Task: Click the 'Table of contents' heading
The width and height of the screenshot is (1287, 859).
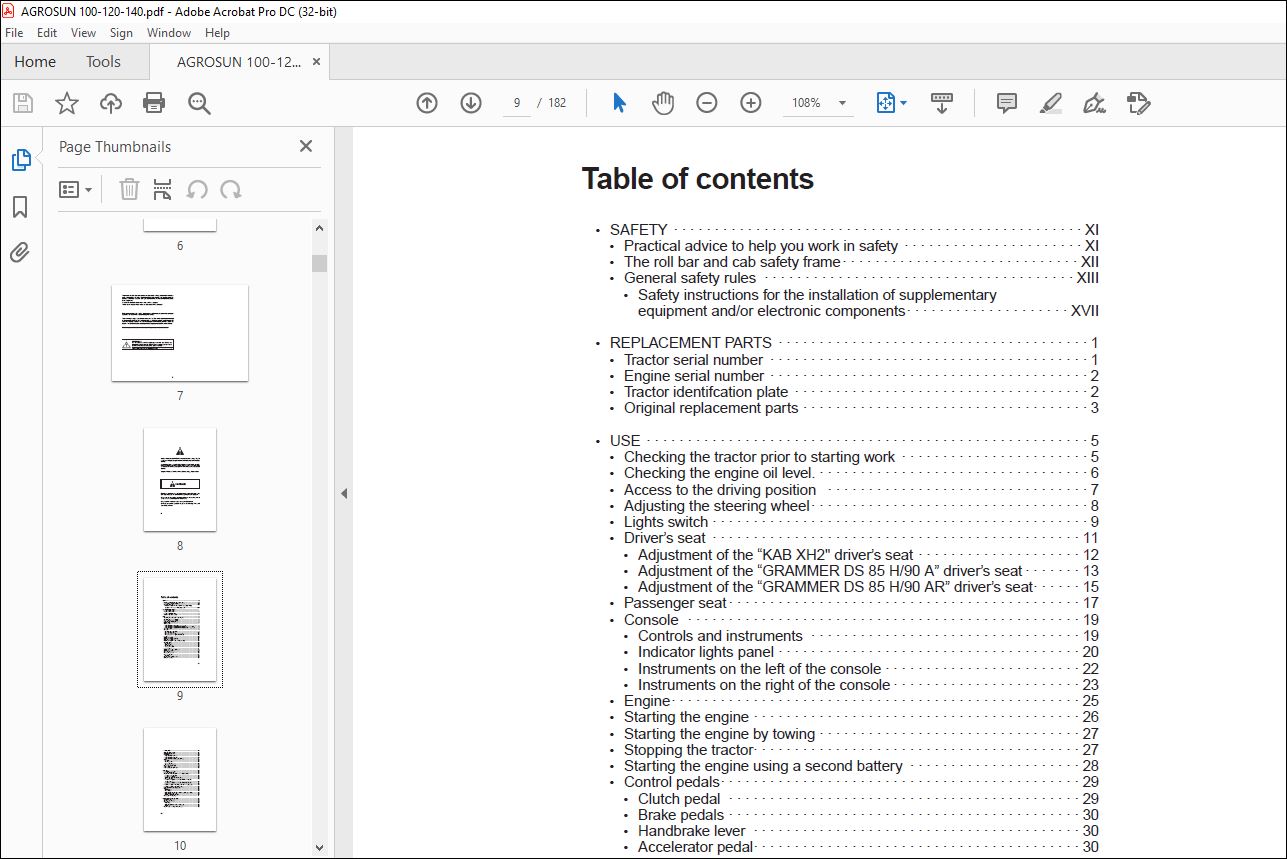Action: click(698, 179)
